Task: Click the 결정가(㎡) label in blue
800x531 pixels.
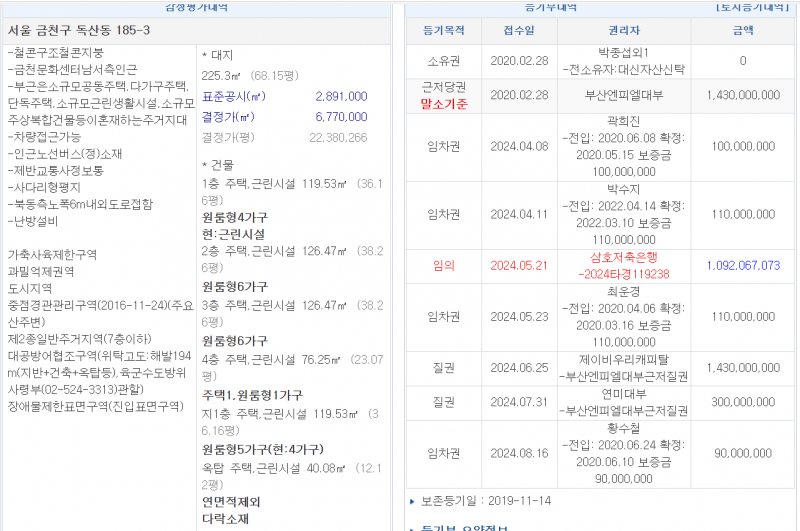Action: pyautogui.click(x=228, y=117)
